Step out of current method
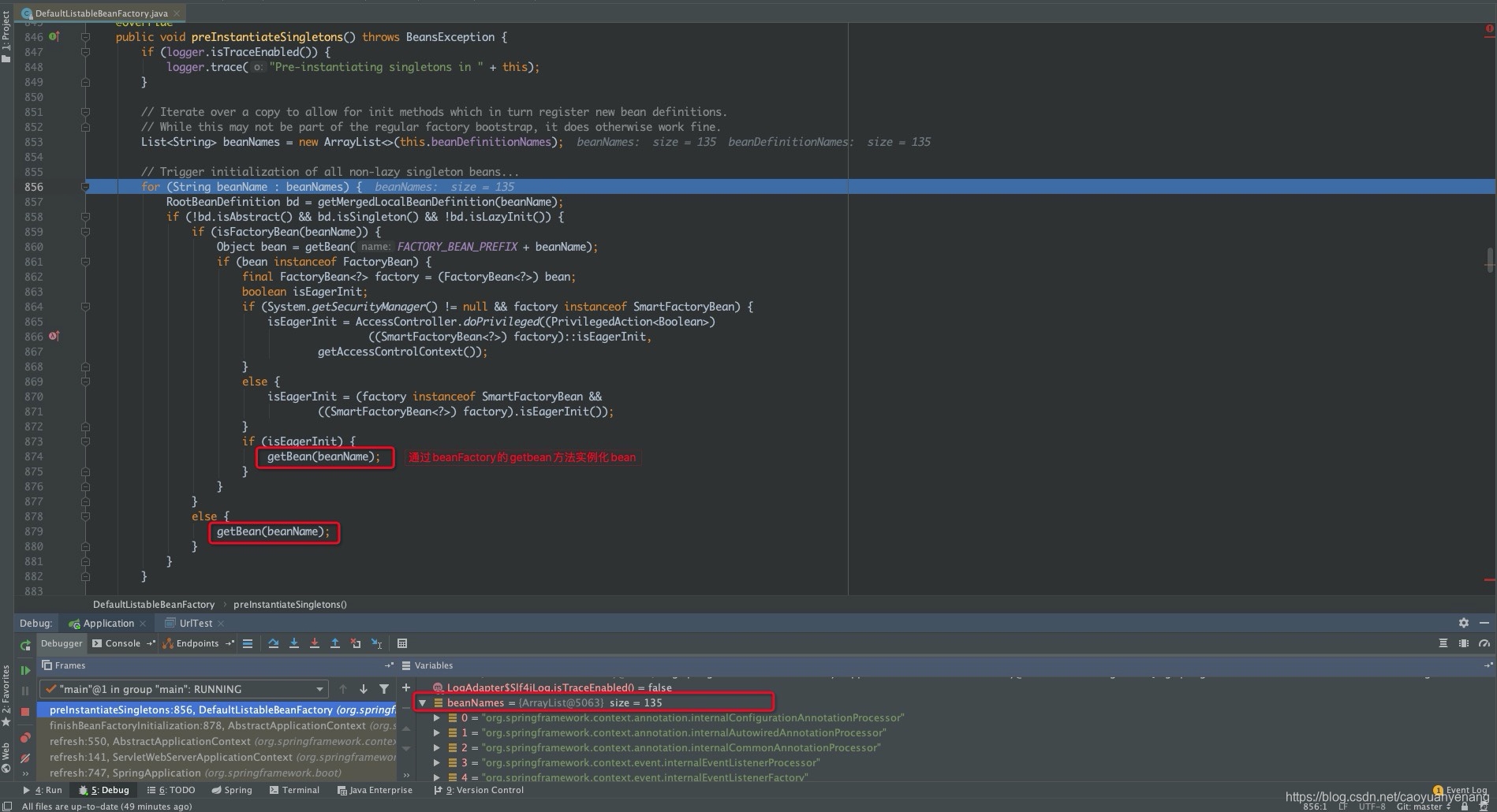 [x=335, y=644]
